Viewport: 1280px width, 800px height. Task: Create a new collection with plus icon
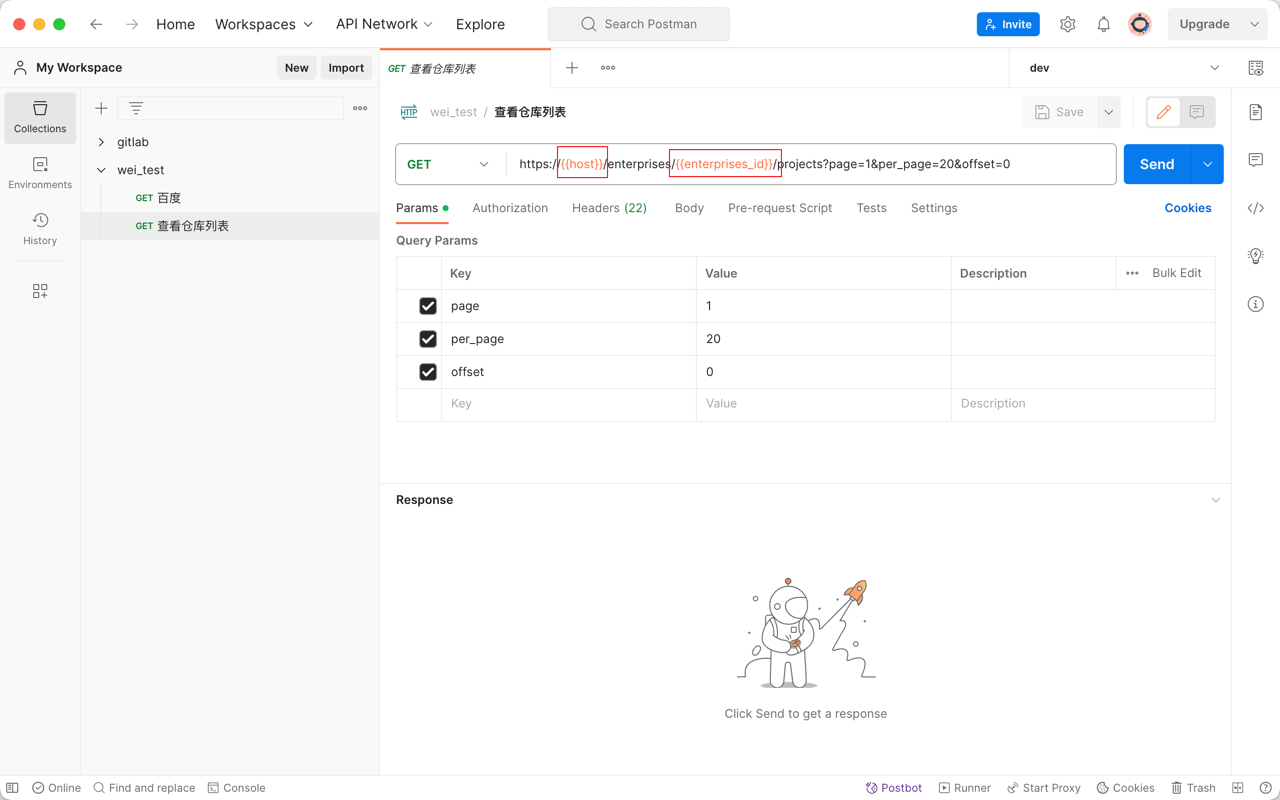tap(101, 108)
